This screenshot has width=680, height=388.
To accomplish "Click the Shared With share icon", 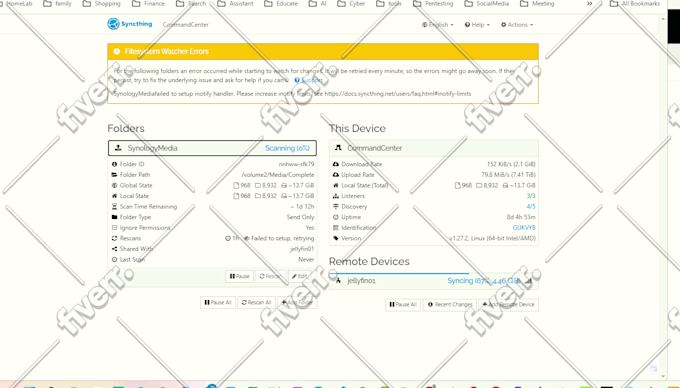I will tap(114, 249).
